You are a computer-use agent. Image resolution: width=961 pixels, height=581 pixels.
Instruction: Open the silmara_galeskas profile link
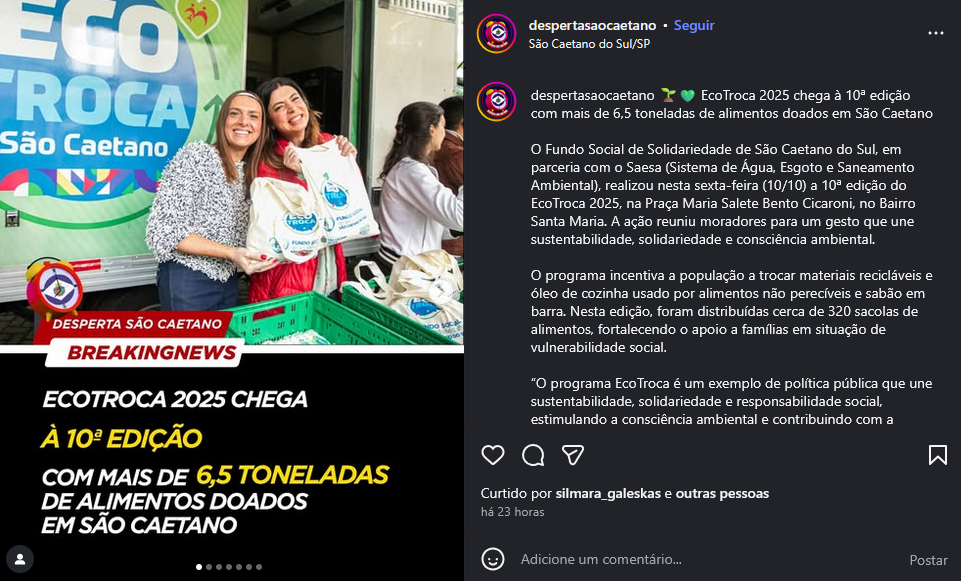[608, 493]
